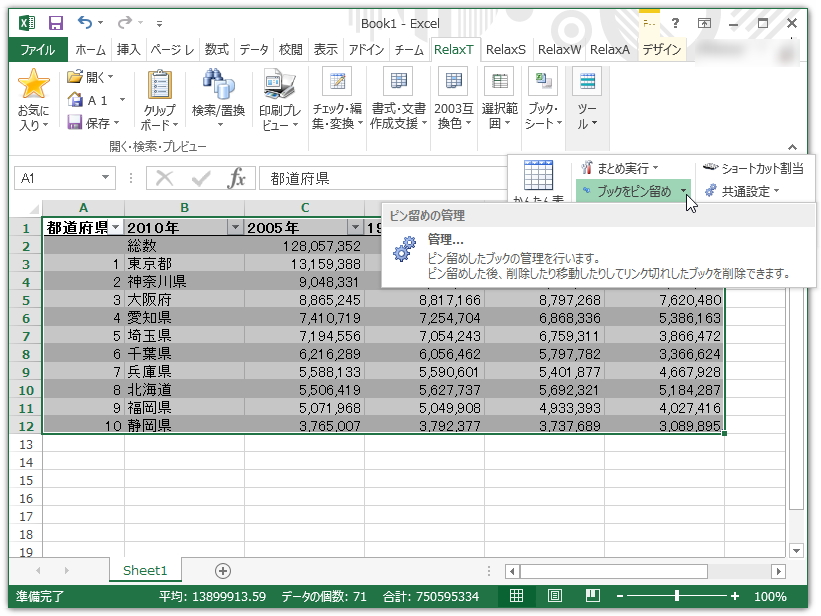The width and height of the screenshot is (821, 616).
Task: Select the cell containing 東京都
Action: (x=184, y=263)
